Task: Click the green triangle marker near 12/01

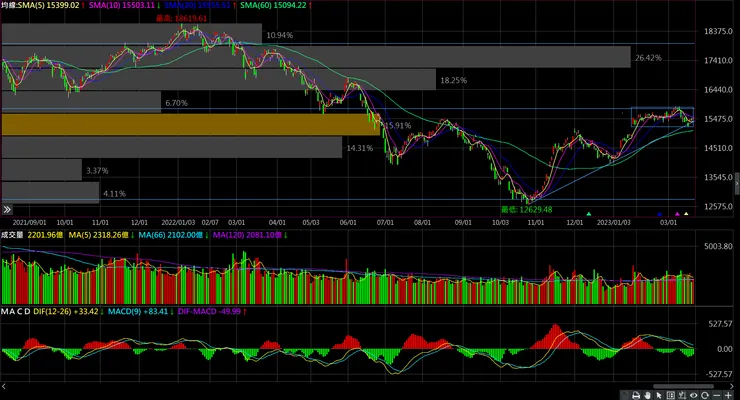Action: point(589,214)
